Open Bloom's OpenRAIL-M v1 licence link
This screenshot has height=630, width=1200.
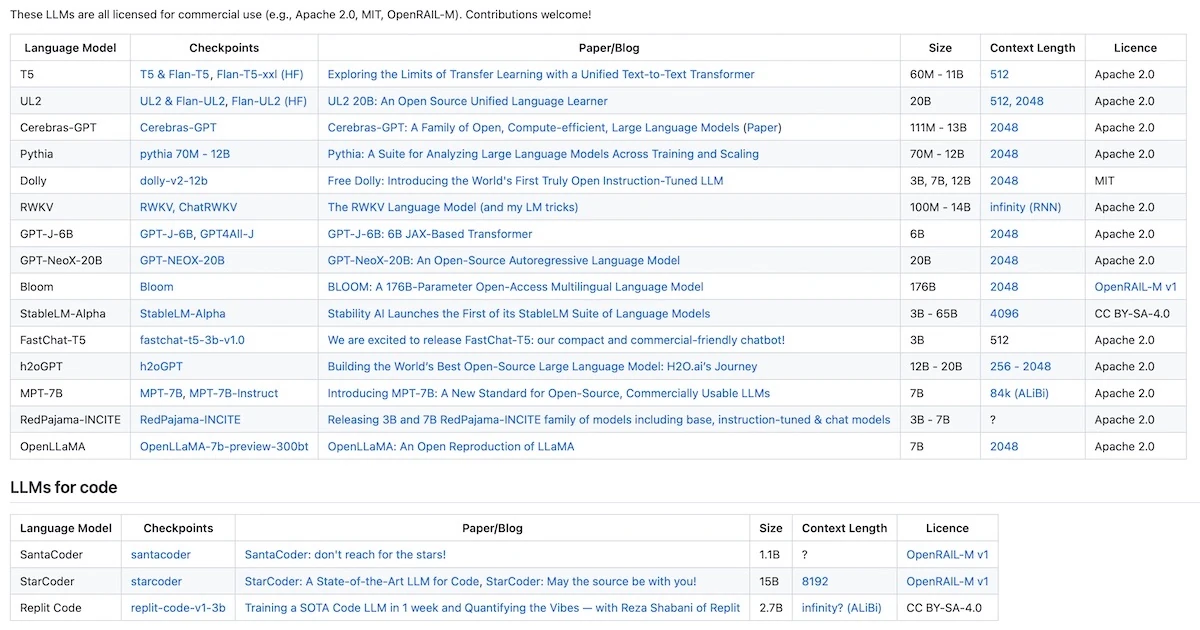tap(1136, 287)
